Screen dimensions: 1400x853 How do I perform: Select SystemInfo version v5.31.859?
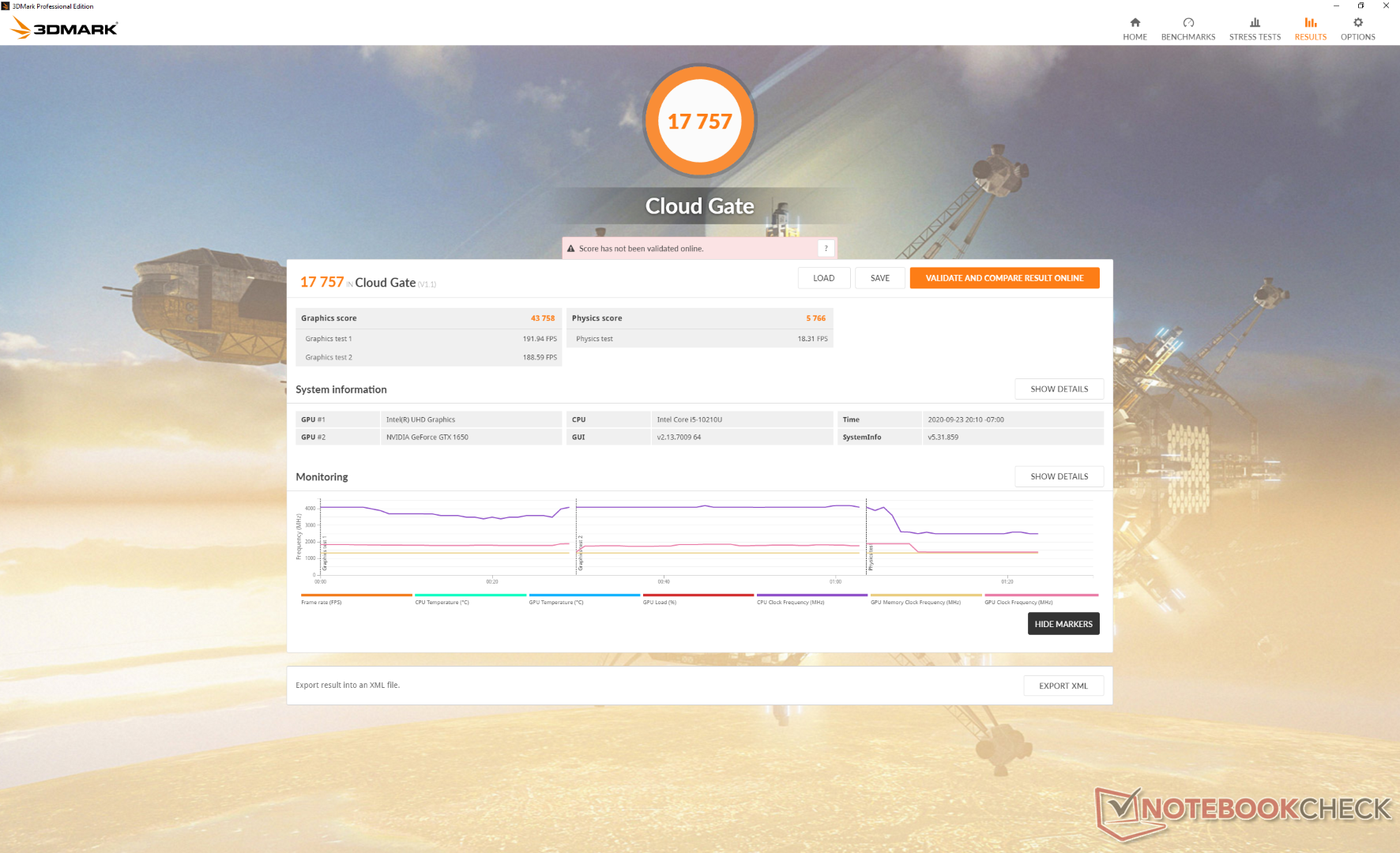click(x=1013, y=437)
